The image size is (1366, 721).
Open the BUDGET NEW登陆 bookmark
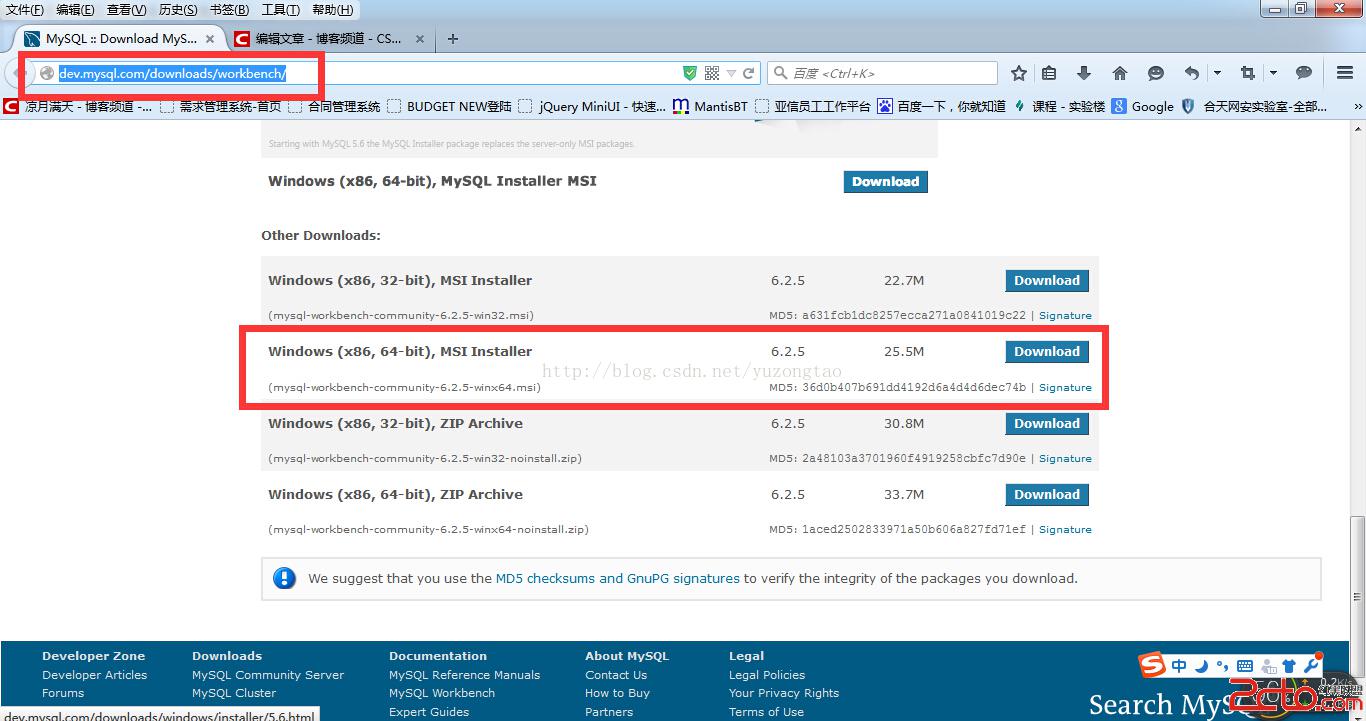coord(449,106)
